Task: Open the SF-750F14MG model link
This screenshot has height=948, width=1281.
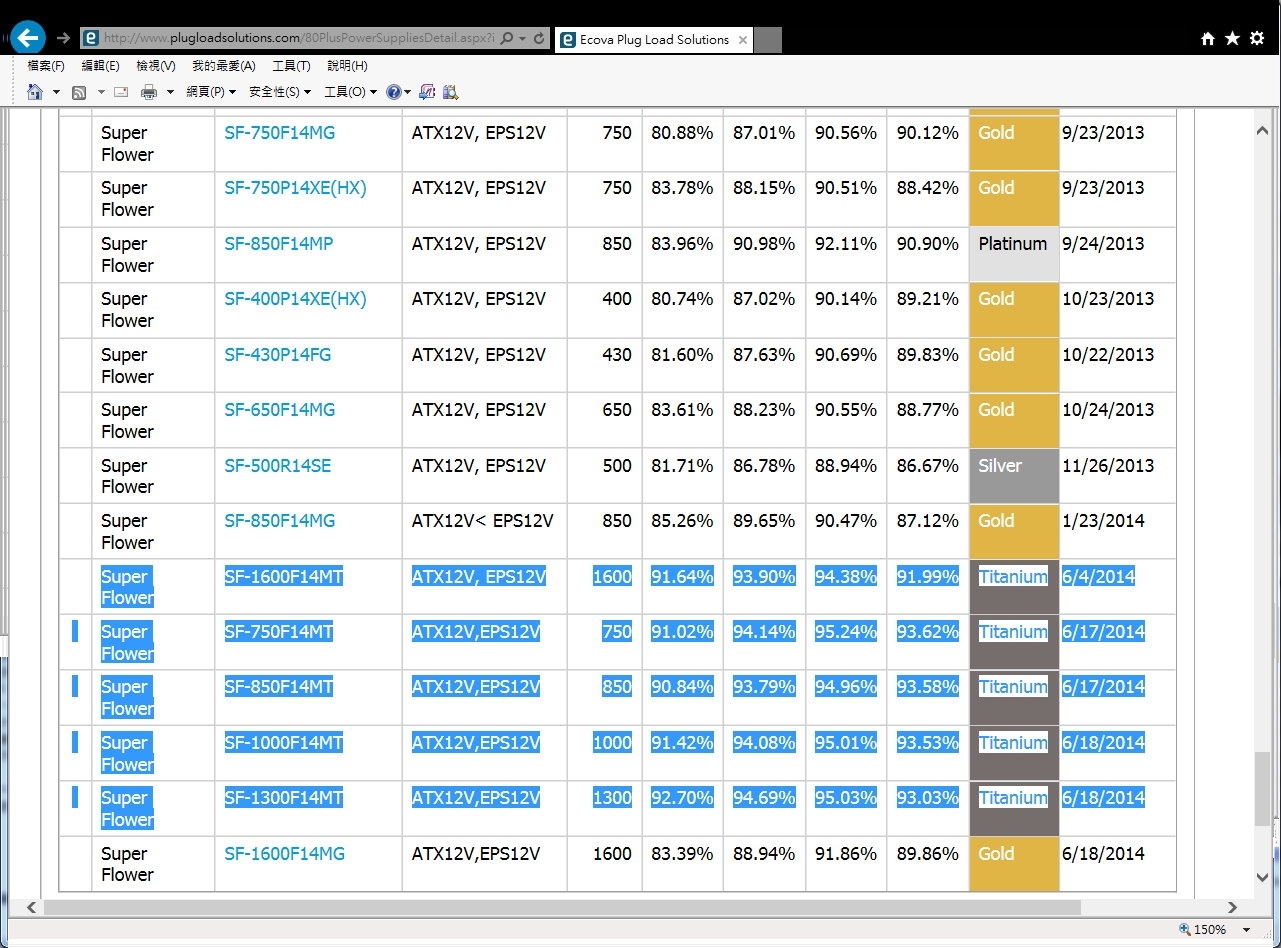Action: click(279, 133)
